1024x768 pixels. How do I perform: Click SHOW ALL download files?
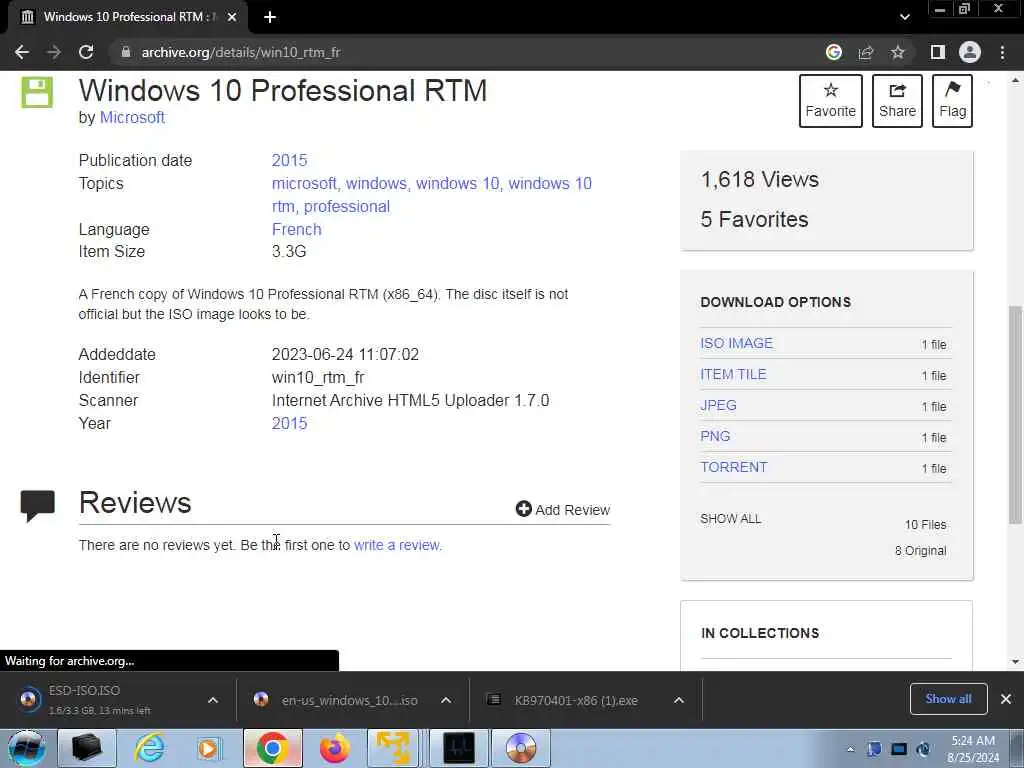pyautogui.click(x=730, y=519)
